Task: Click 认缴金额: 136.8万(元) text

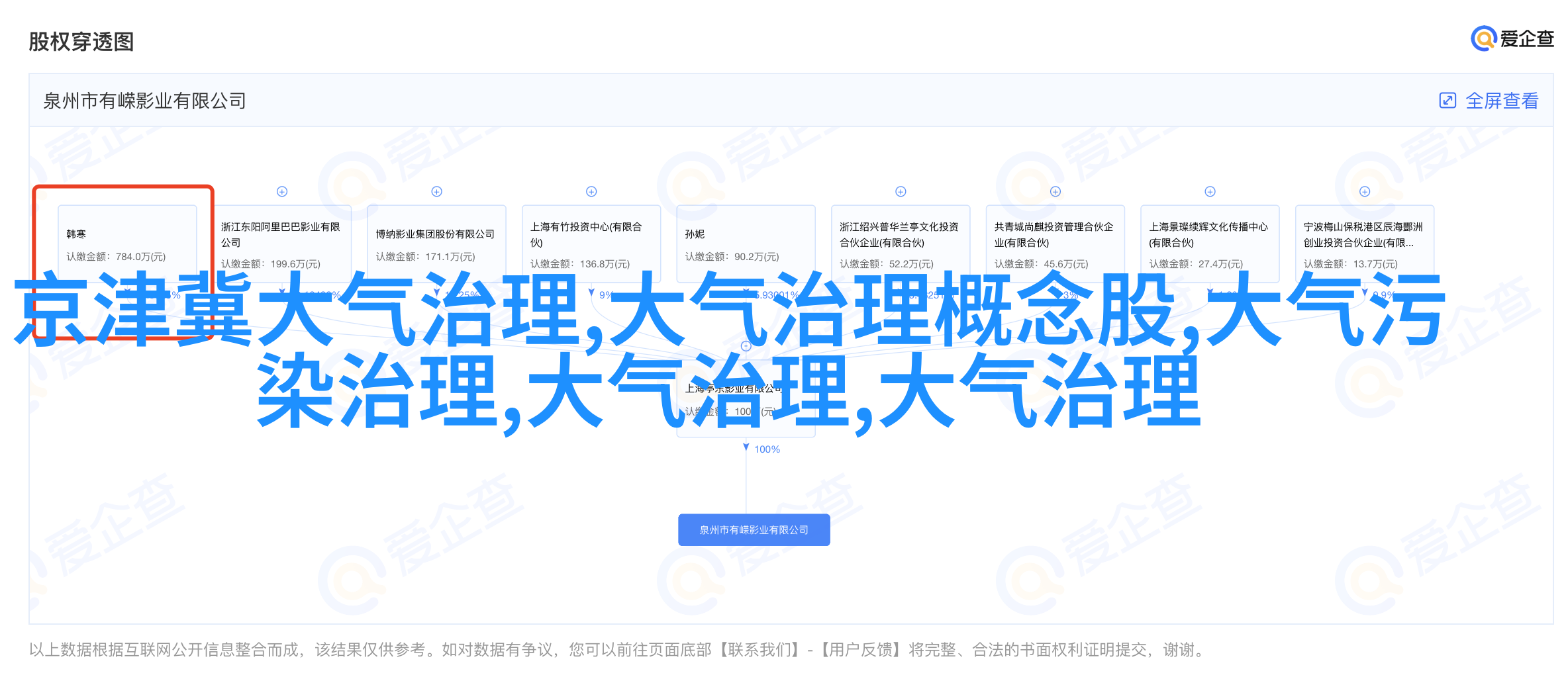Action: (x=580, y=264)
